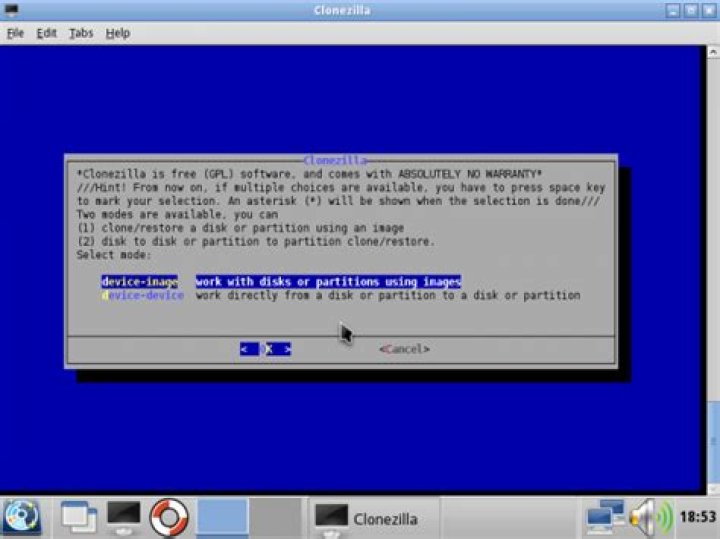The width and height of the screenshot is (720, 539).
Task: Select the device-image mode option
Action: point(140,281)
